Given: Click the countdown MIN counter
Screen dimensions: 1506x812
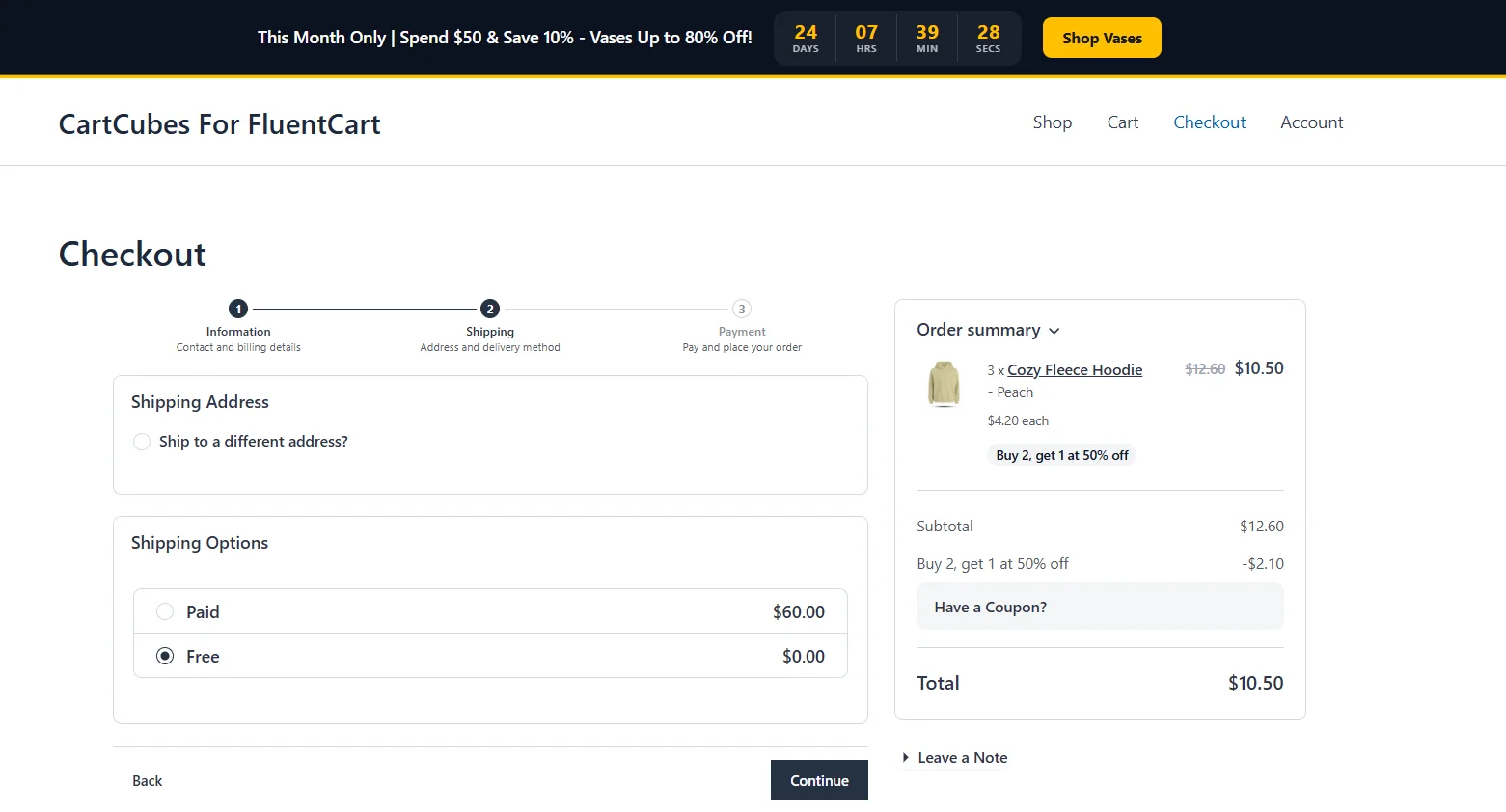Looking at the screenshot, I should [x=927, y=38].
